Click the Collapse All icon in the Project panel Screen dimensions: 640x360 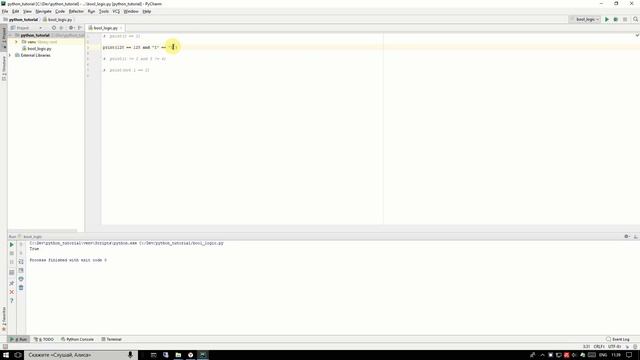pyautogui.click(x=61, y=28)
